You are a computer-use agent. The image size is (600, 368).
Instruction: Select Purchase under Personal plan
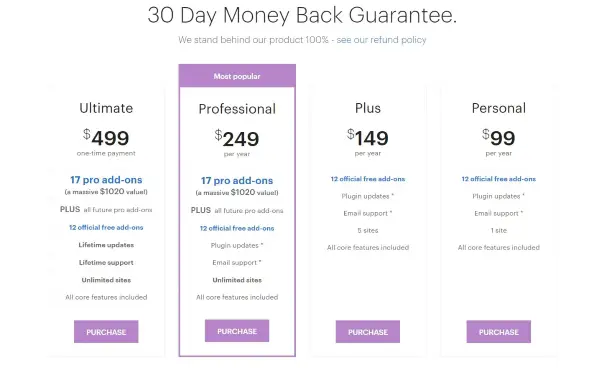pos(499,332)
